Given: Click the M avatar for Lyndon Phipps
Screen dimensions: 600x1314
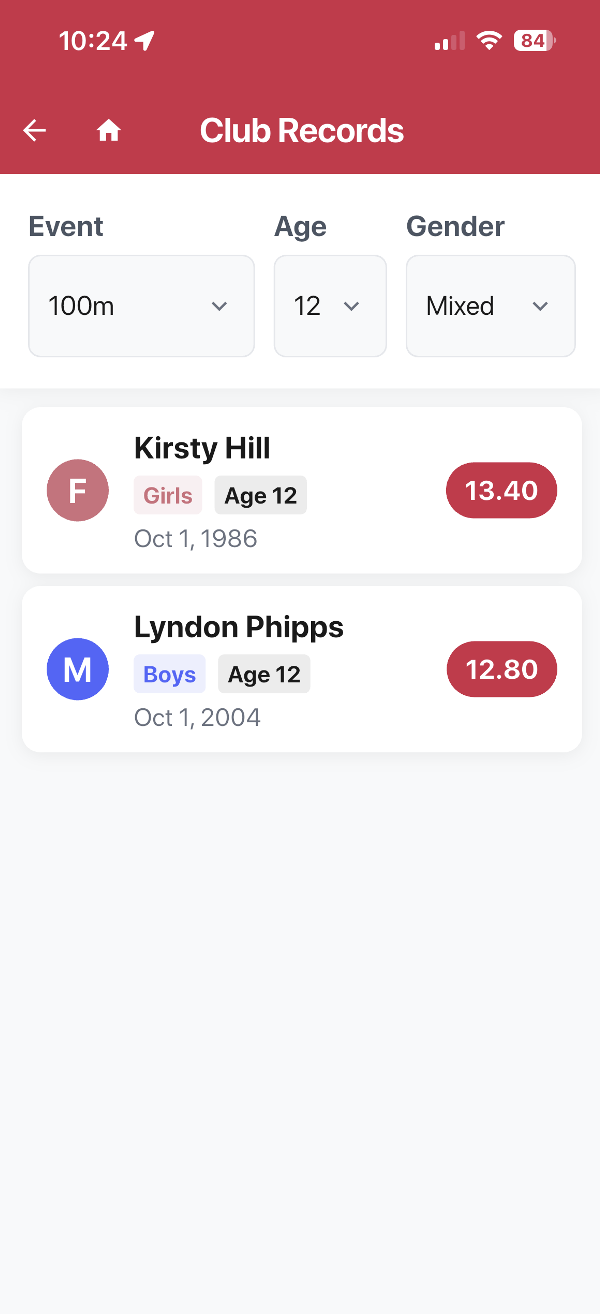Looking at the screenshot, I should tap(77, 669).
